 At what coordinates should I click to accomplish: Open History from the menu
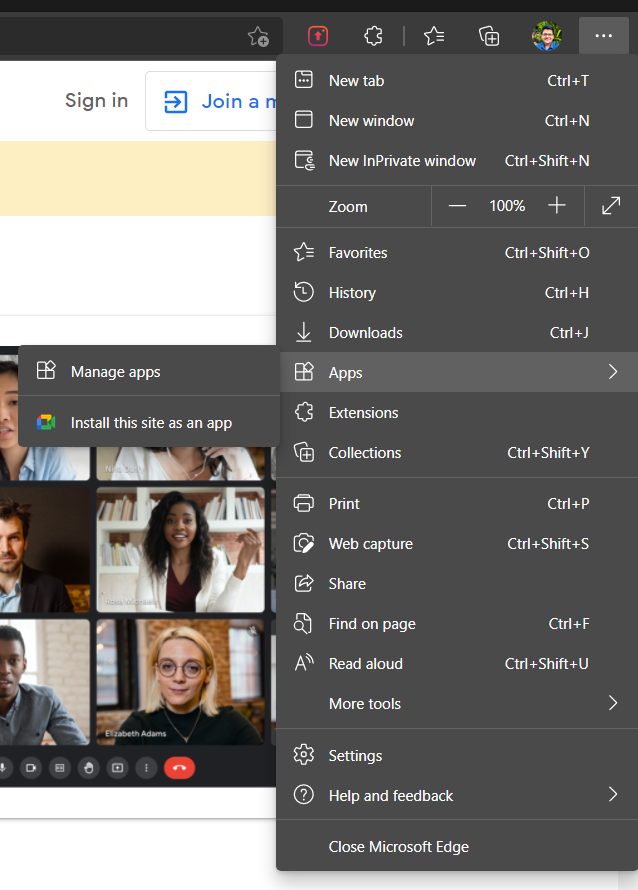pyautogui.click(x=457, y=293)
